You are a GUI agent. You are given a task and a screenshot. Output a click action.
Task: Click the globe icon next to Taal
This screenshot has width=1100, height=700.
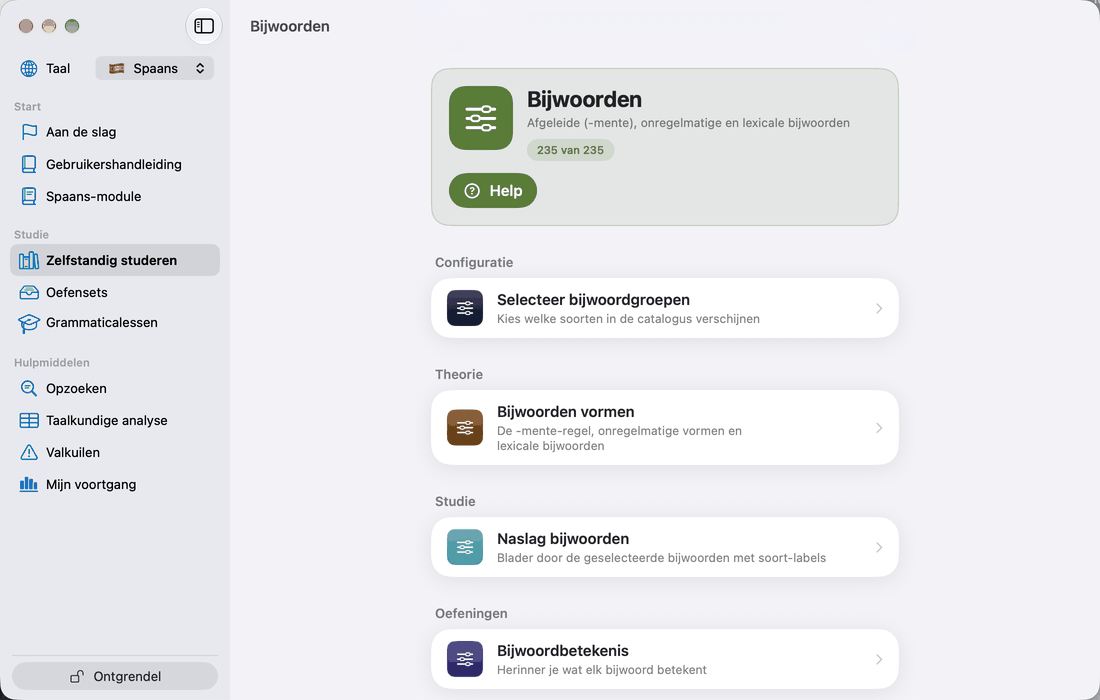(29, 68)
